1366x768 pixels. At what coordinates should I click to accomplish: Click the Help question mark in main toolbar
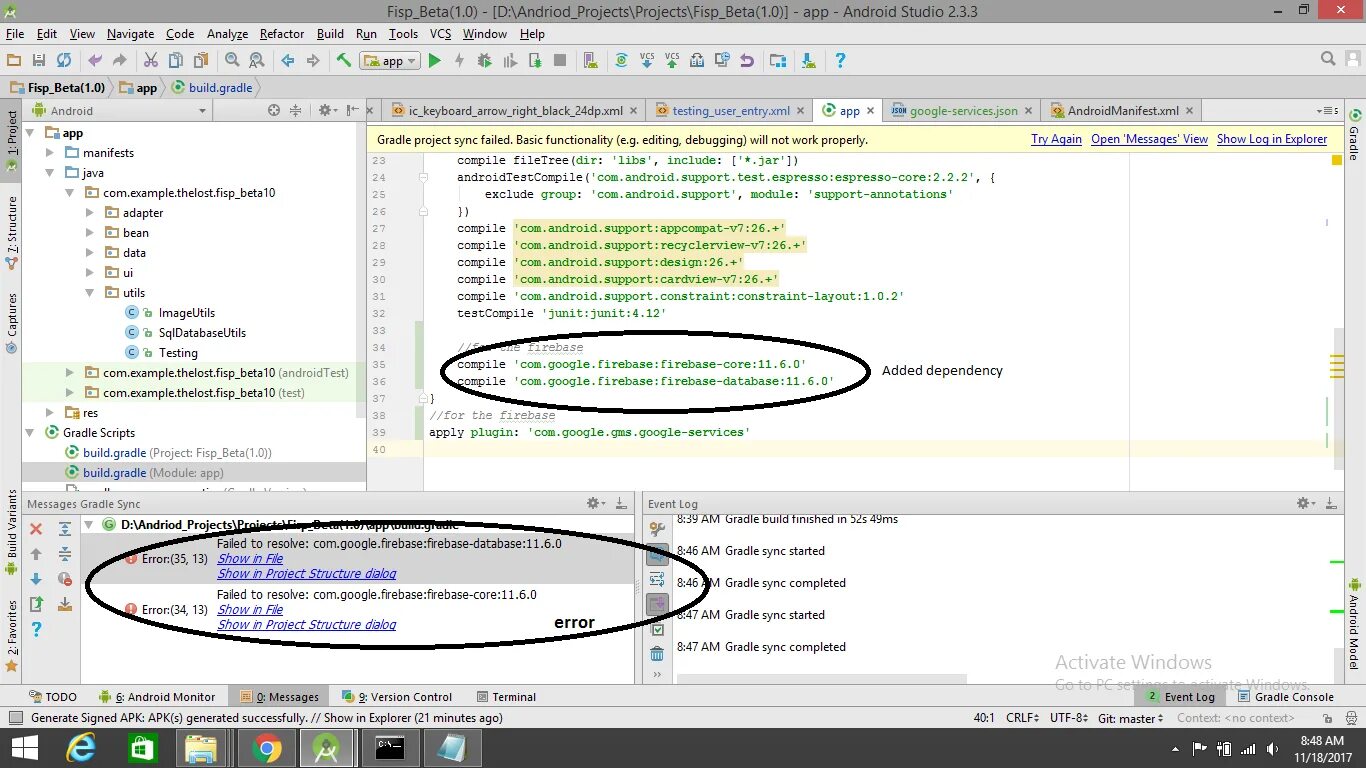pyautogui.click(x=840, y=61)
